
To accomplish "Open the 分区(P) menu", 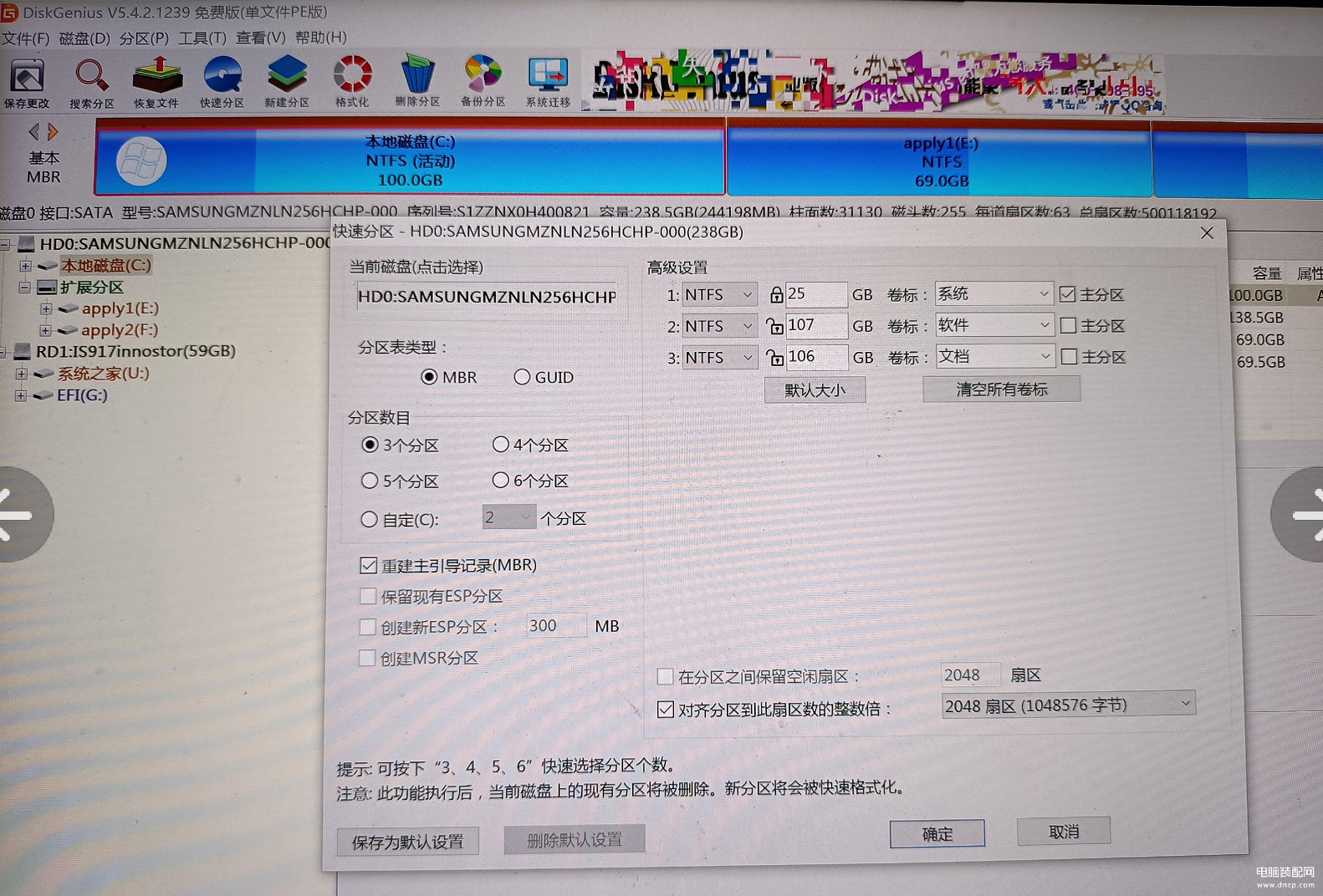I will point(144,38).
